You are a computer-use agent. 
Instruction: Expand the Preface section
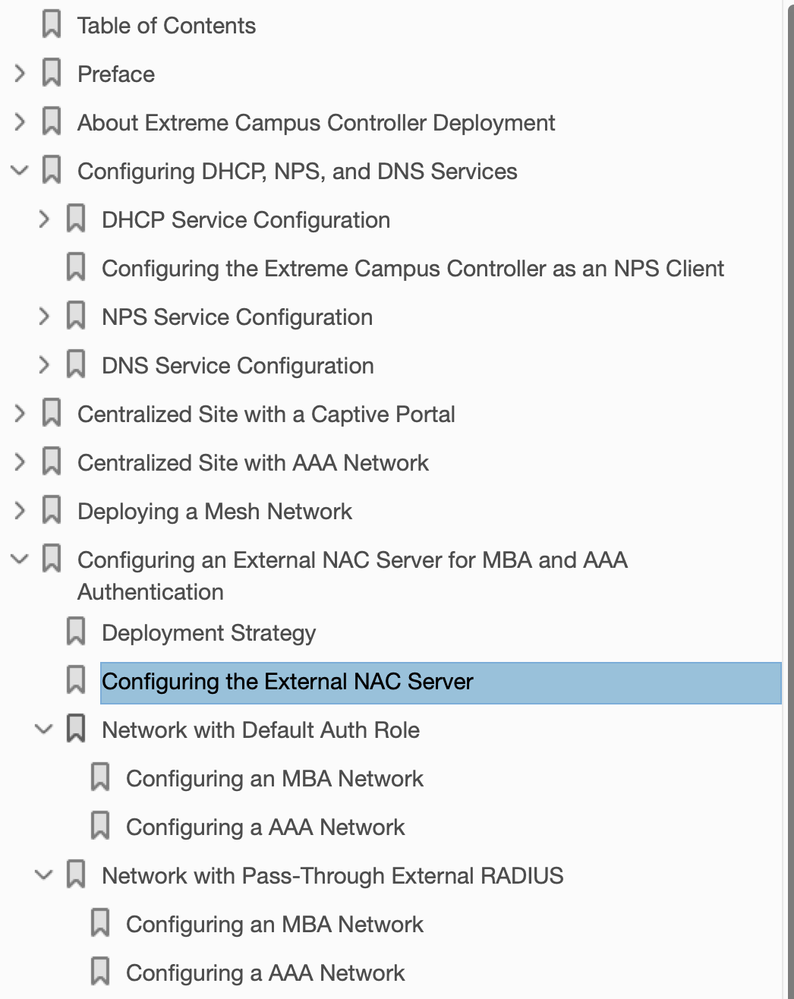[x=19, y=74]
